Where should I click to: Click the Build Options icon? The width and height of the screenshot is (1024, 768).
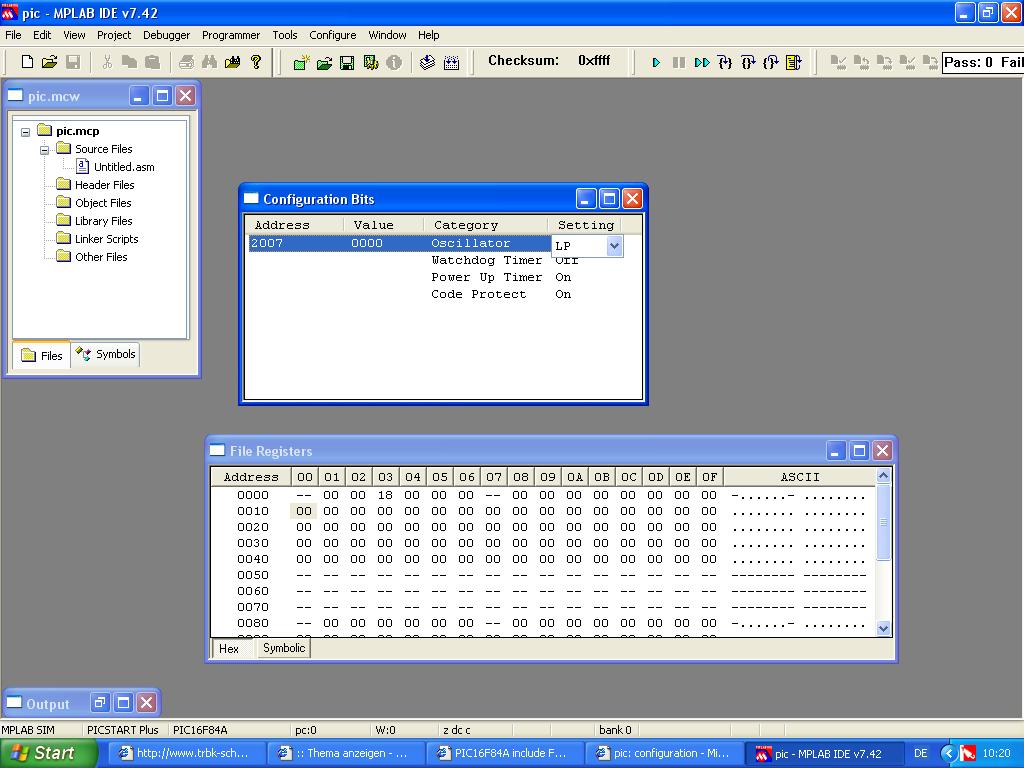pyautogui.click(x=370, y=63)
